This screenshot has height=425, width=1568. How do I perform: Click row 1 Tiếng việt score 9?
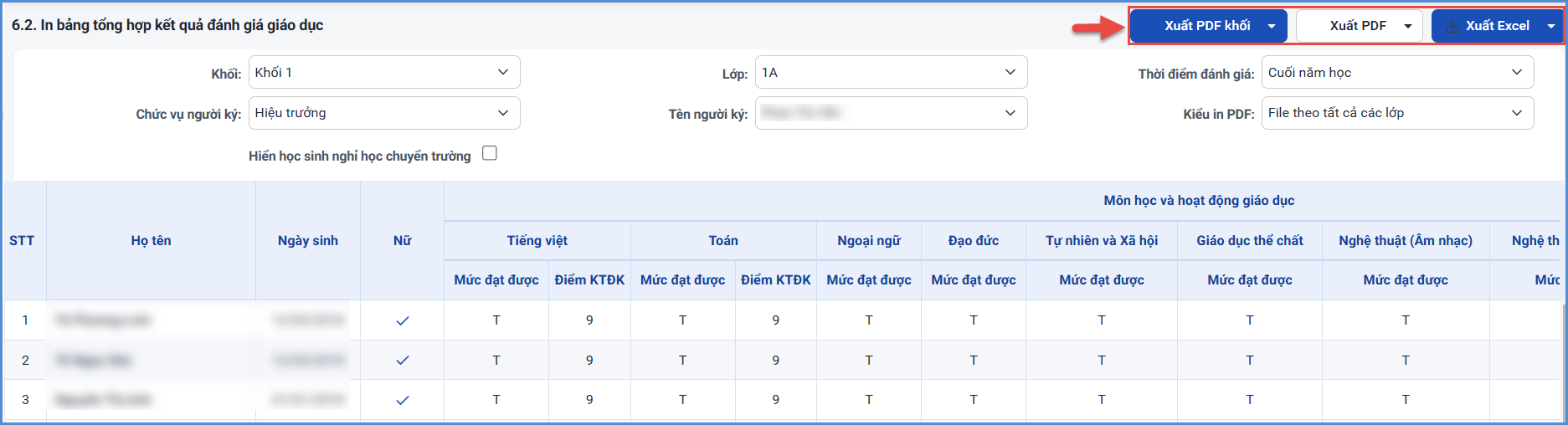click(x=589, y=320)
